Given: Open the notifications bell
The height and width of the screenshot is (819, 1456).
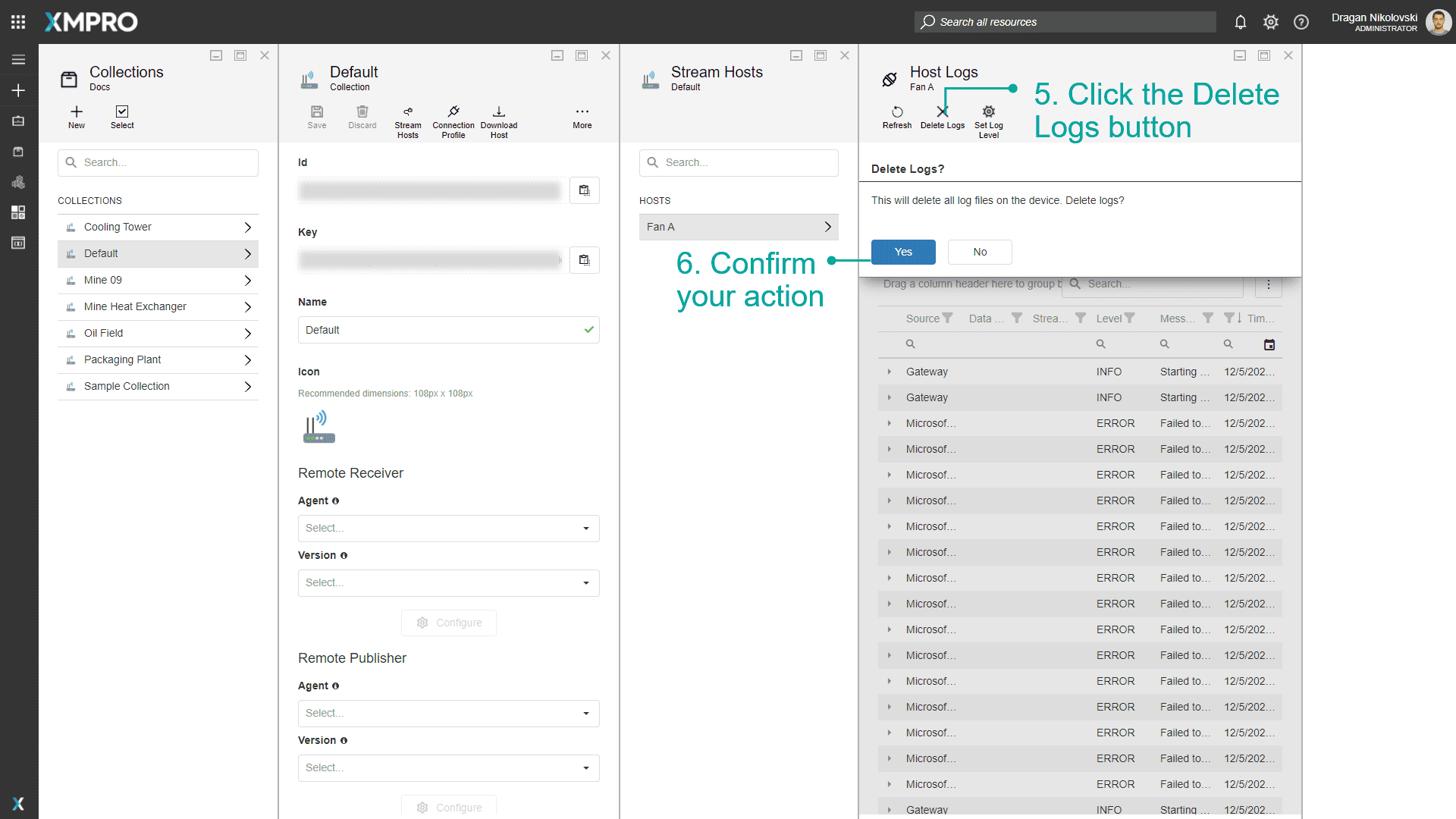Looking at the screenshot, I should pyautogui.click(x=1241, y=22).
